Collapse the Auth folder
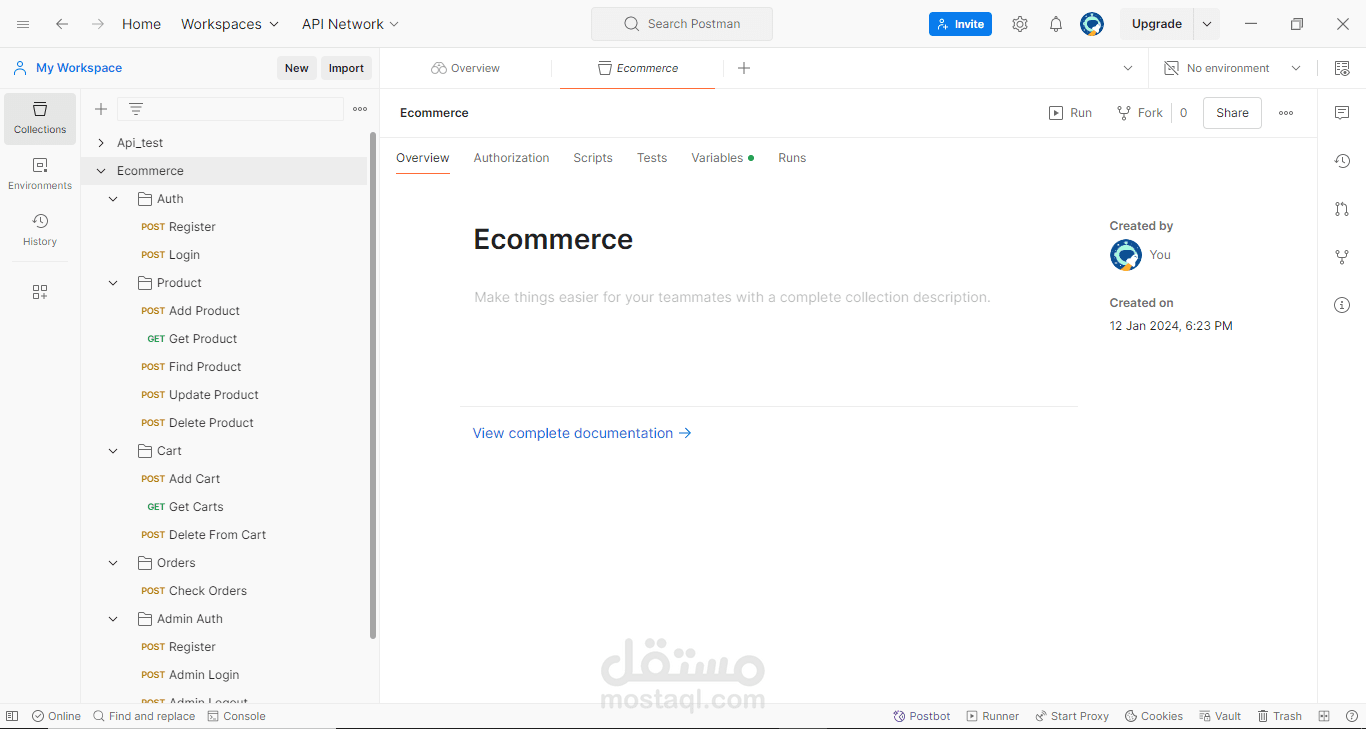 113,199
